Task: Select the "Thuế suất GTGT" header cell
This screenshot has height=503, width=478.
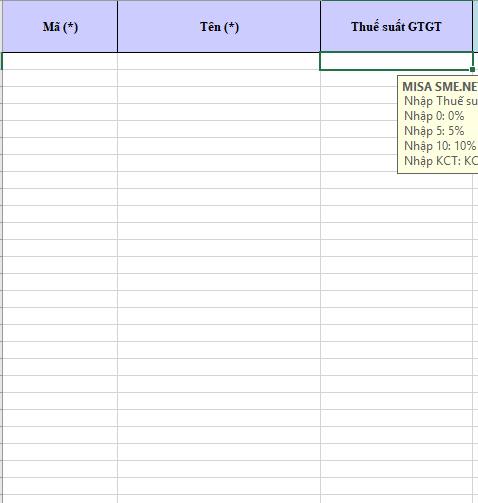Action: click(396, 27)
